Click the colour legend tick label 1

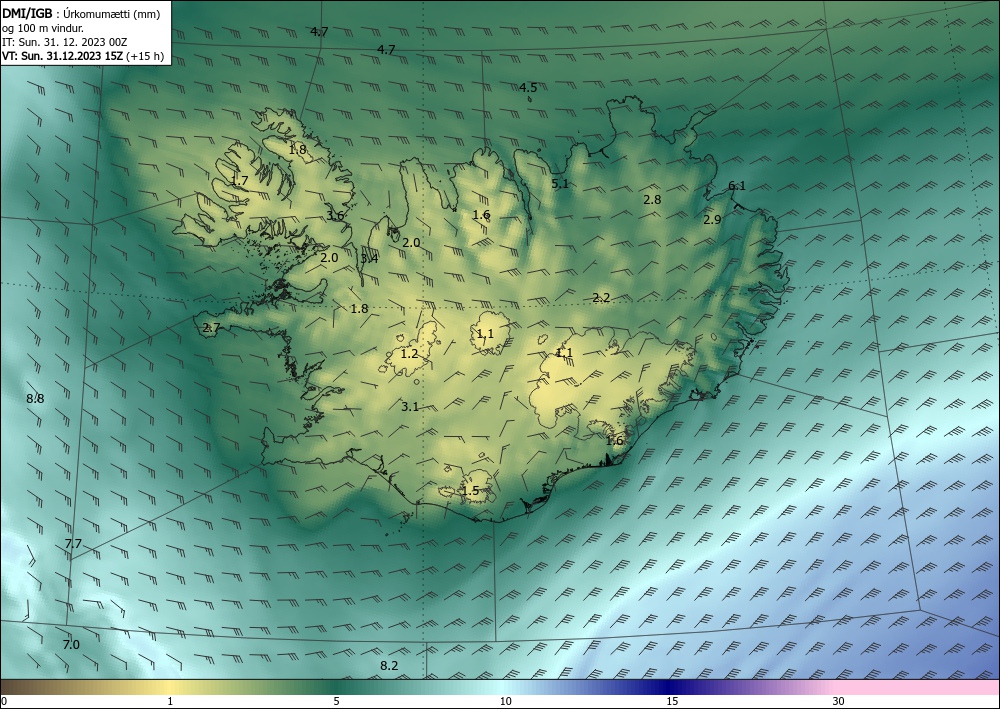tap(170, 702)
